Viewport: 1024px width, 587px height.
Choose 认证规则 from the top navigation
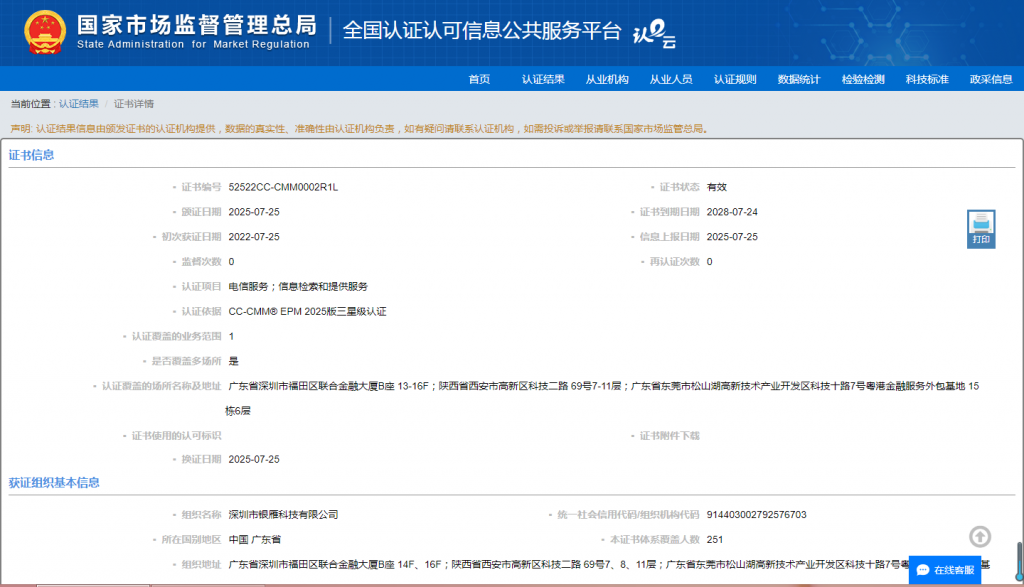coord(735,80)
